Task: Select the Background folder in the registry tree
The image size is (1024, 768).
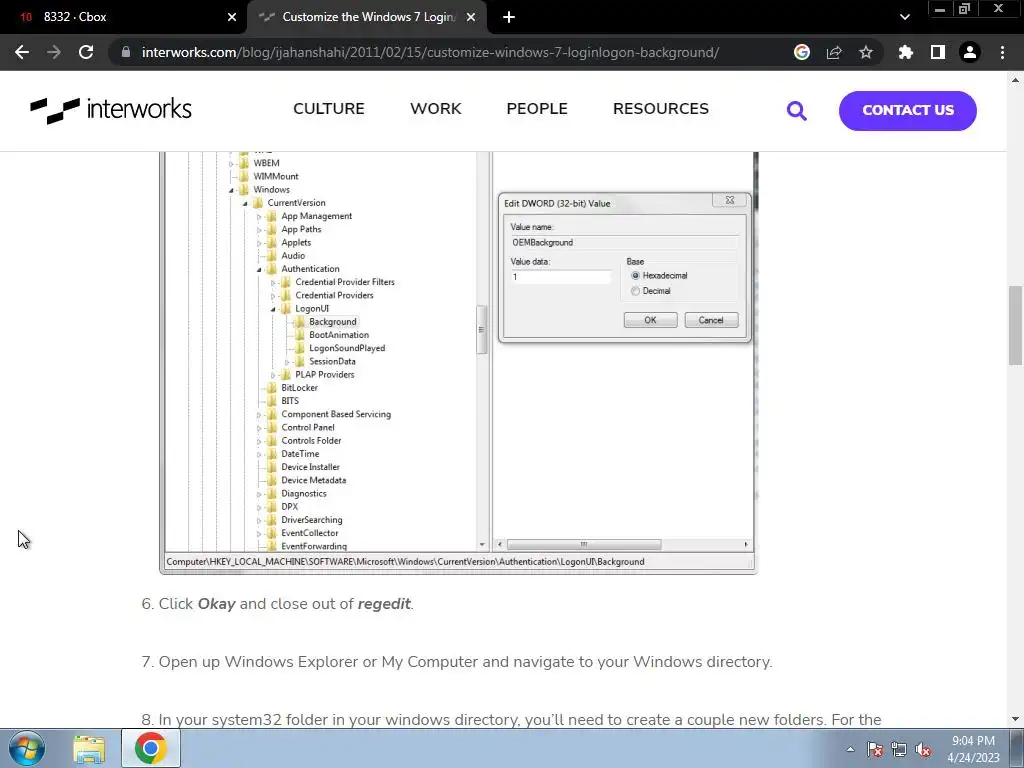Action: pos(332,322)
